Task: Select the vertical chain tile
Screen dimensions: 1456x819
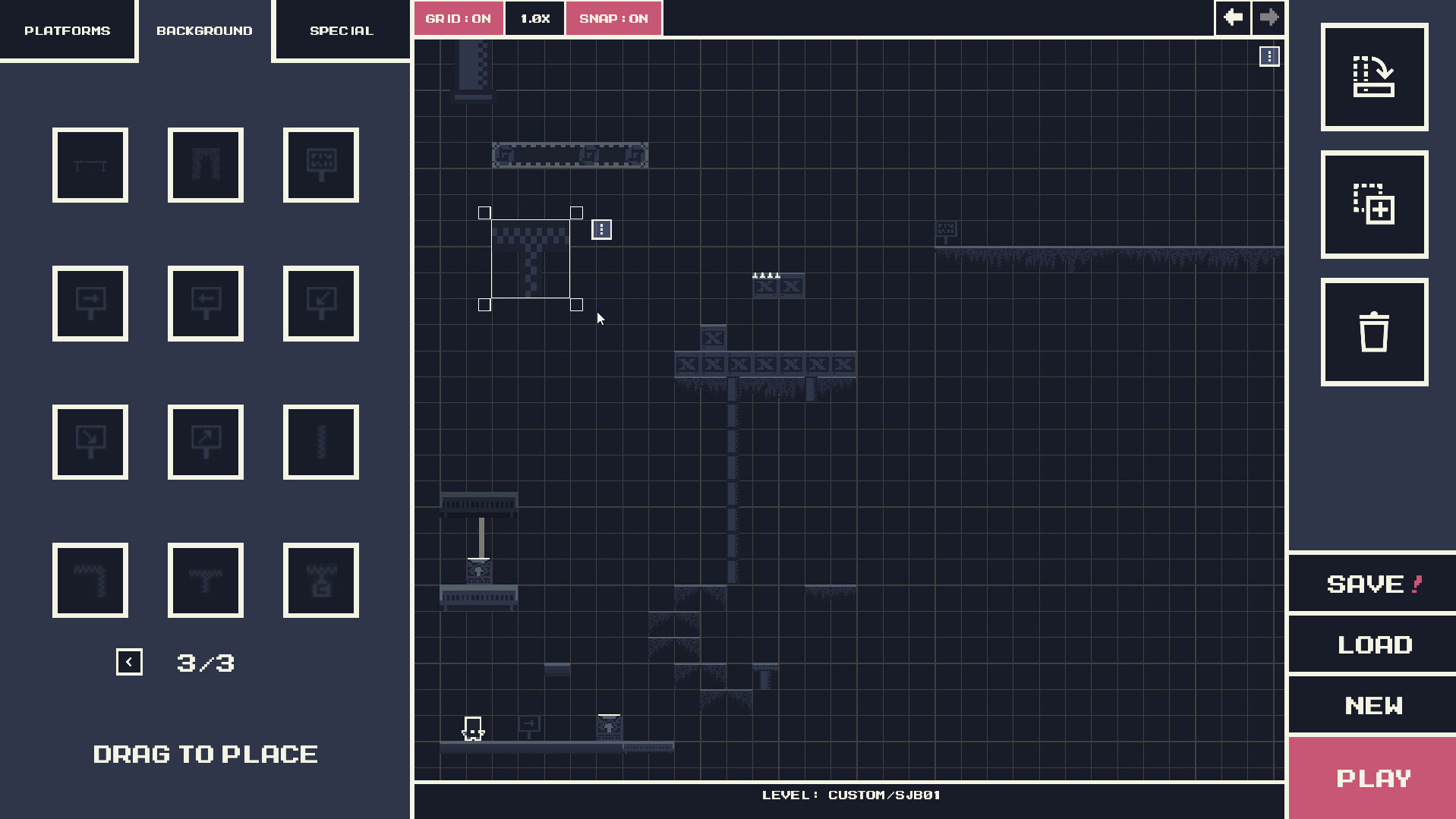Action: (x=320, y=443)
